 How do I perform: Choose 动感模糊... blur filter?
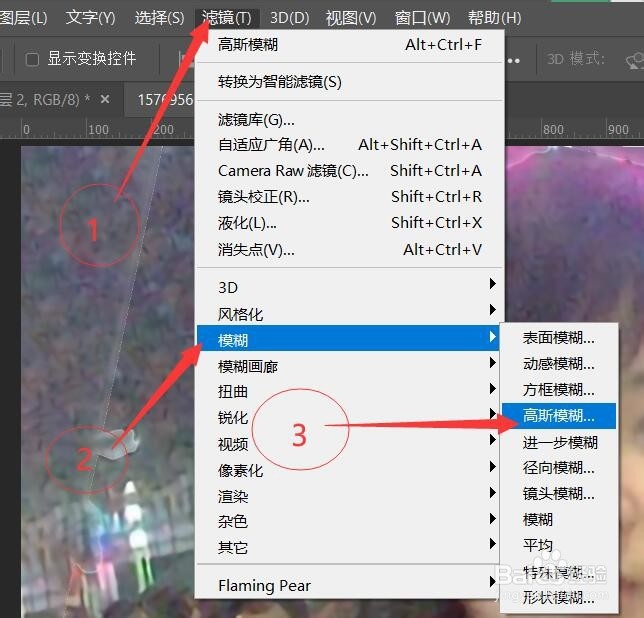click(559, 364)
